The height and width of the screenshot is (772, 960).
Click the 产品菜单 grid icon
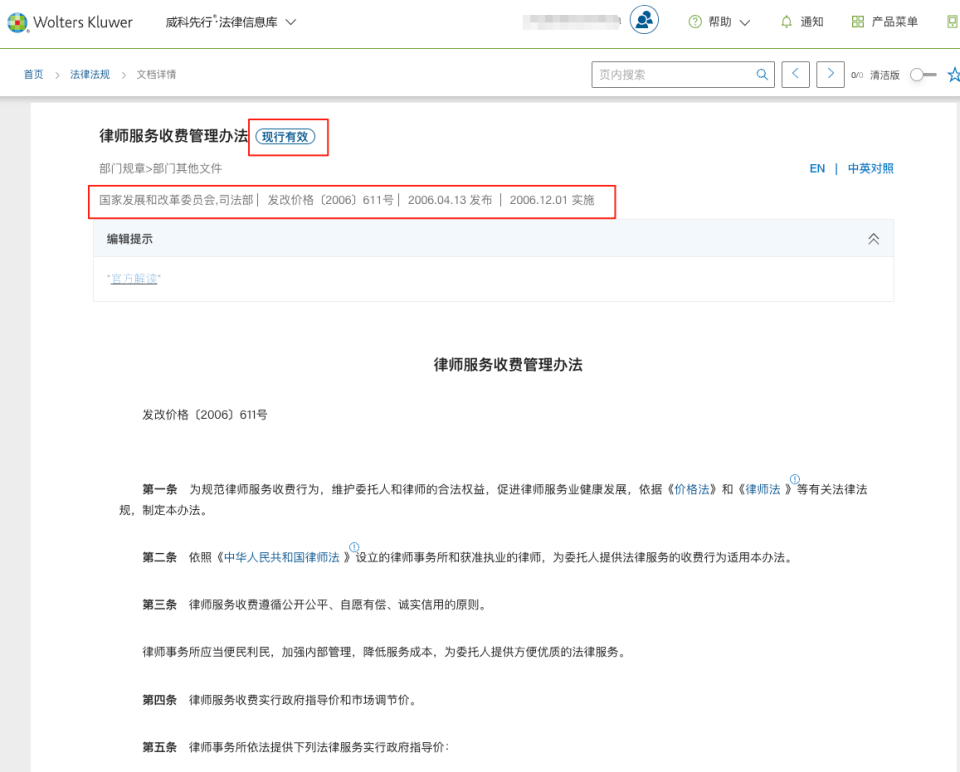[858, 22]
